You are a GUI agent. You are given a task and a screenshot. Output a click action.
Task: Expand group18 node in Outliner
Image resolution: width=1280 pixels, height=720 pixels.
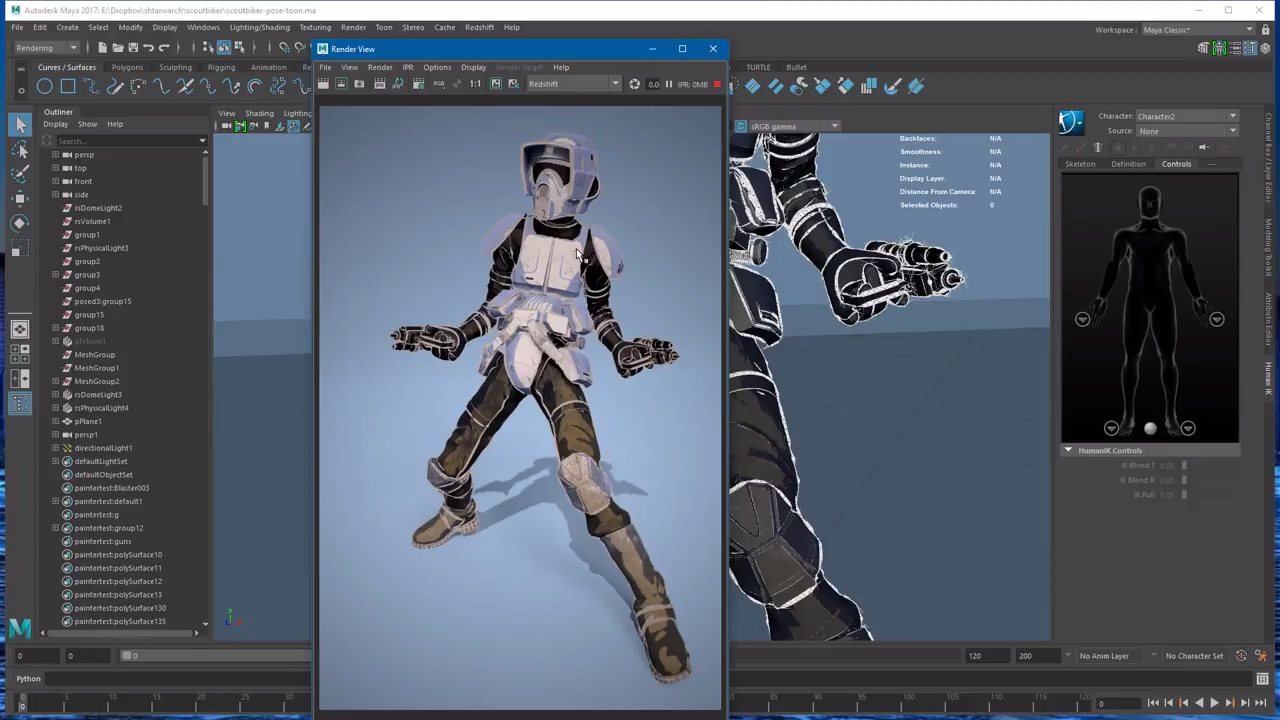point(56,328)
